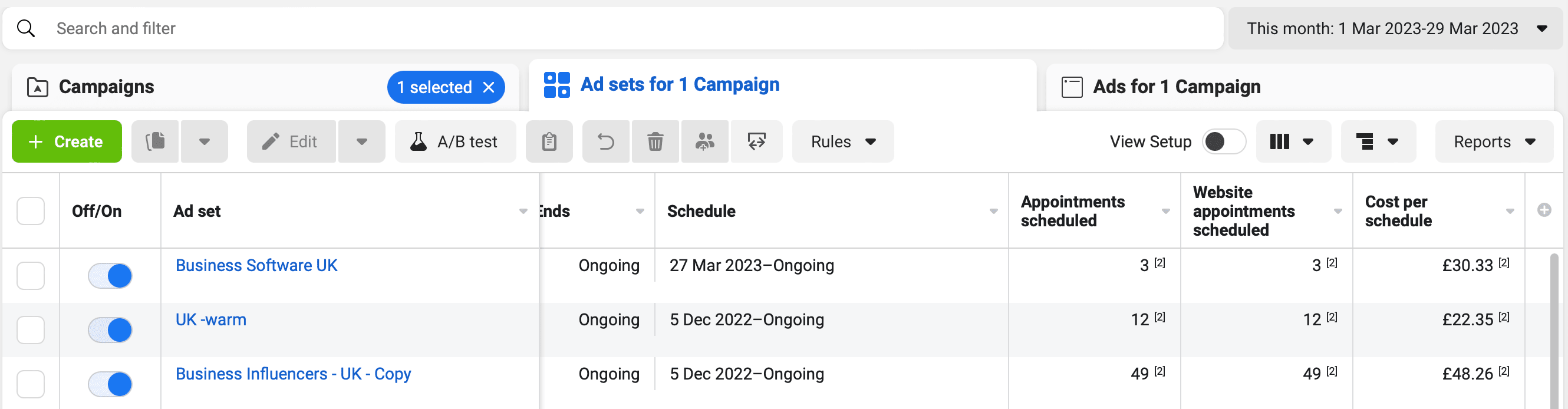Click the duplicate ad set icon
The image size is (1568, 409).
click(x=155, y=142)
